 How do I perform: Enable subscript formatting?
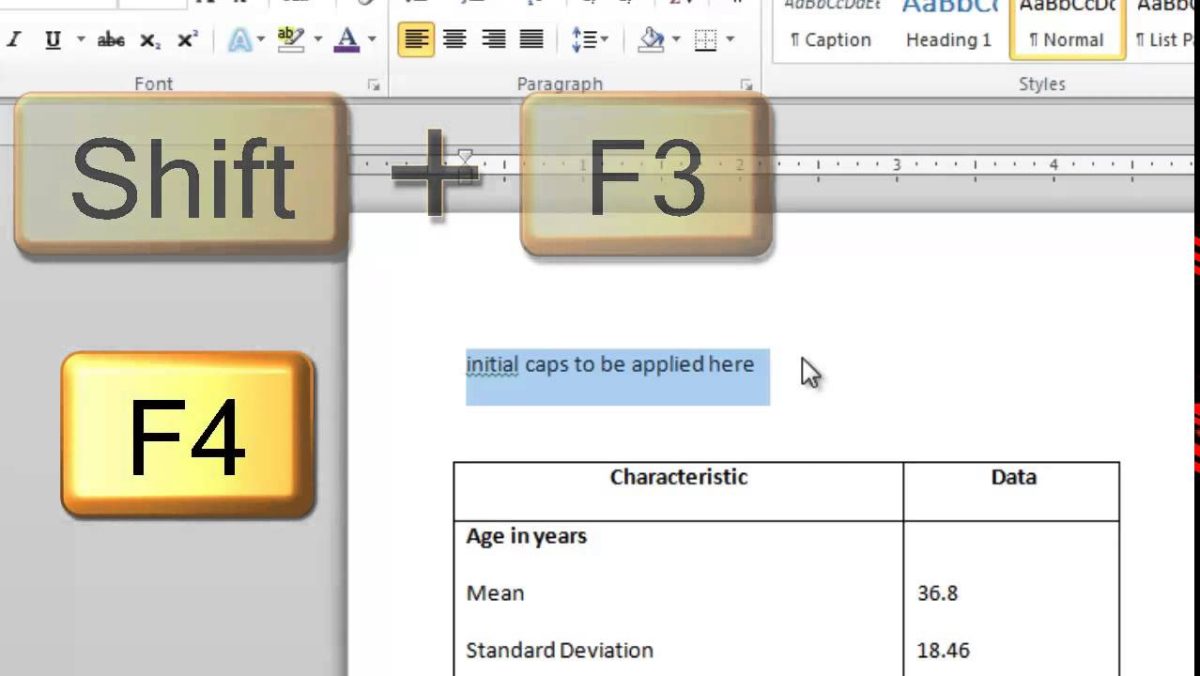pos(149,40)
